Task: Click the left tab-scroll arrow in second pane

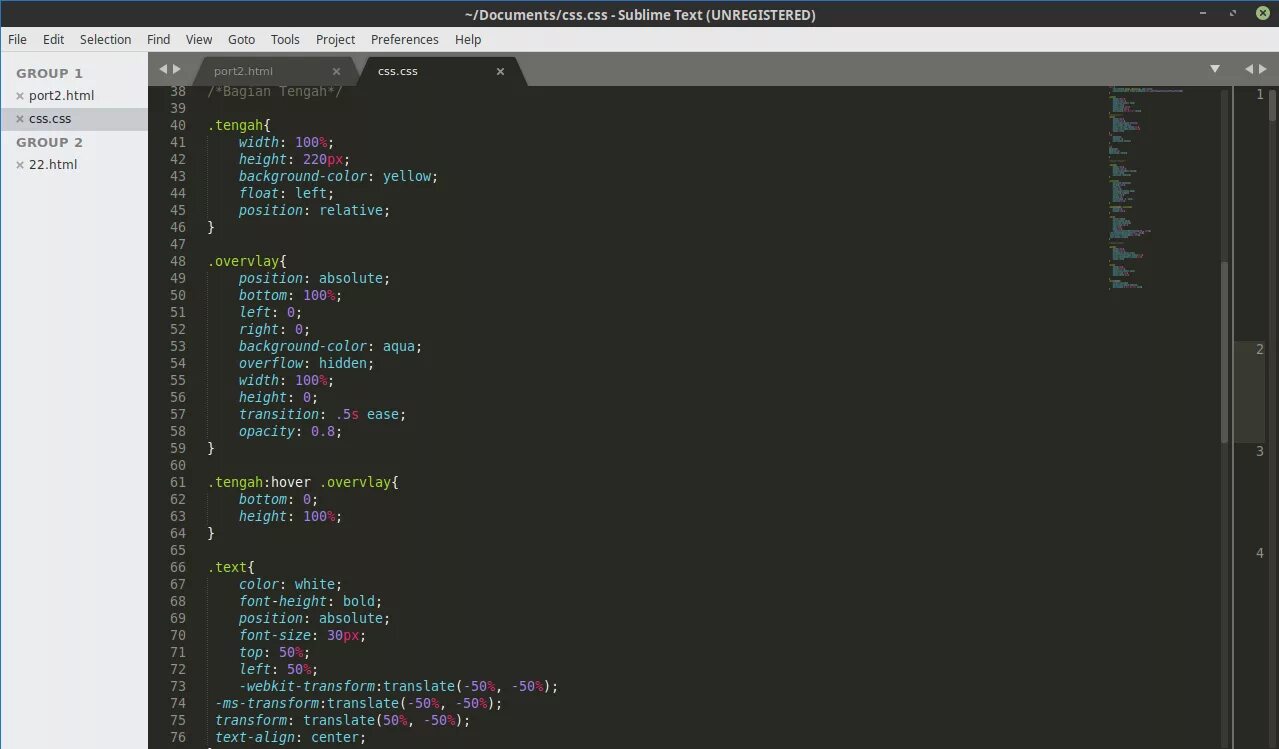Action: pos(1248,69)
